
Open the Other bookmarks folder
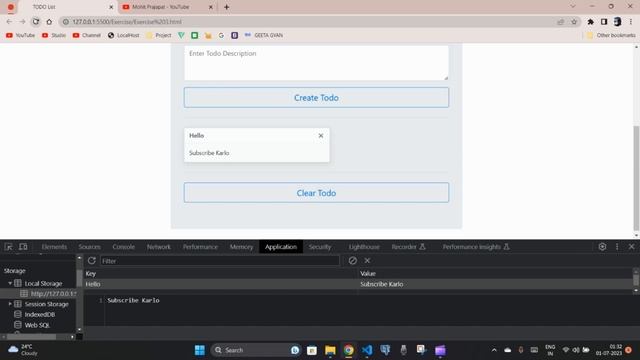point(611,35)
